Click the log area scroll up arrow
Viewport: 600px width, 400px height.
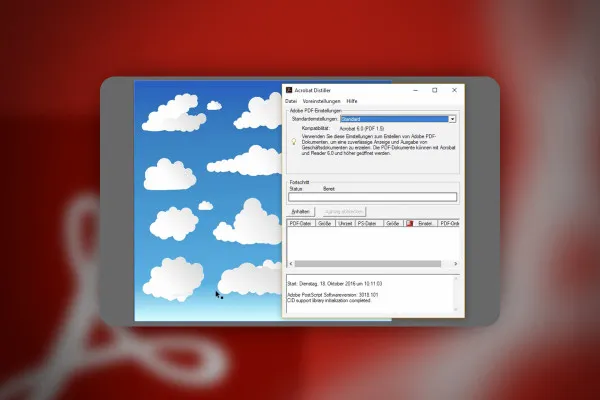point(456,279)
